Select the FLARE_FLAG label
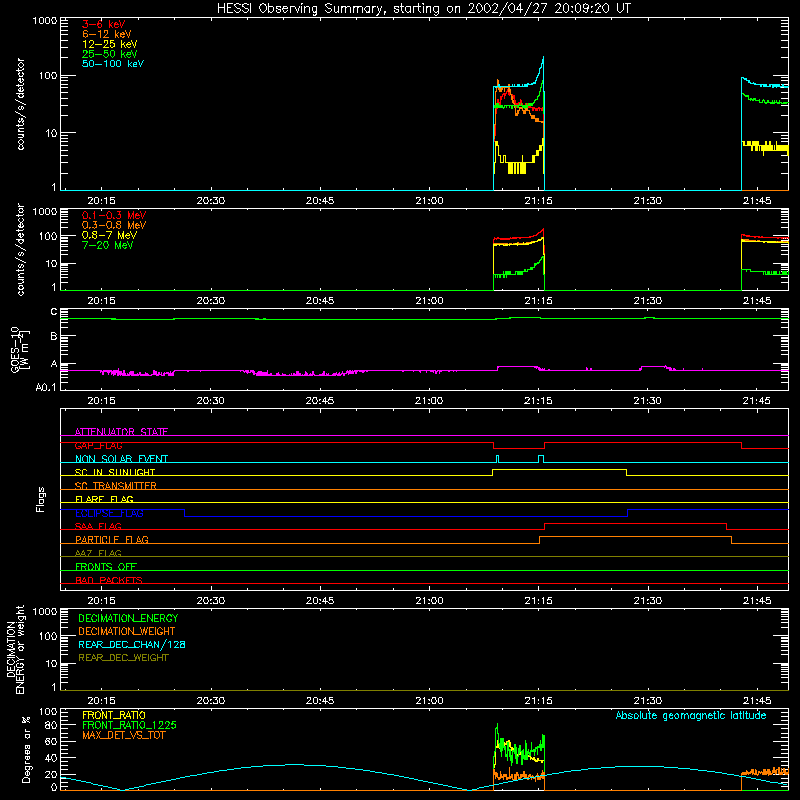Screen dimensions: 800x800 [x=104, y=499]
